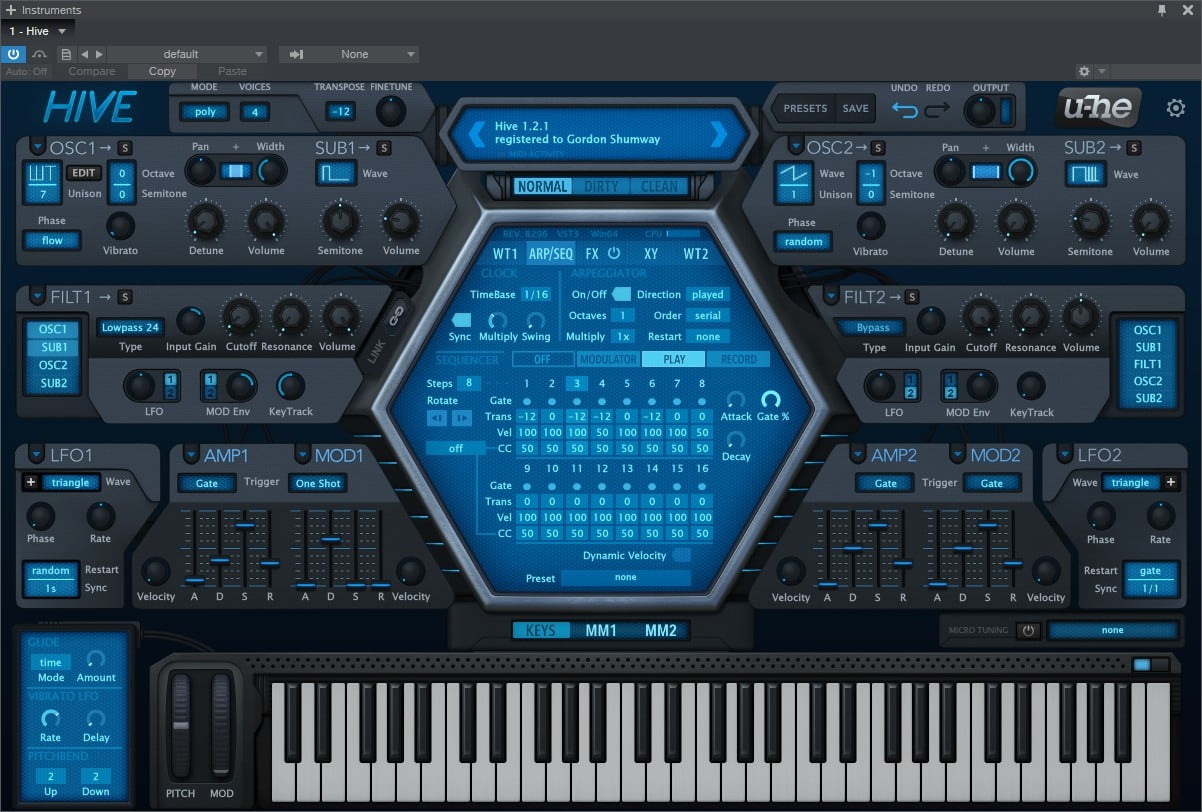Switch to the WT1 tab

pyautogui.click(x=505, y=254)
